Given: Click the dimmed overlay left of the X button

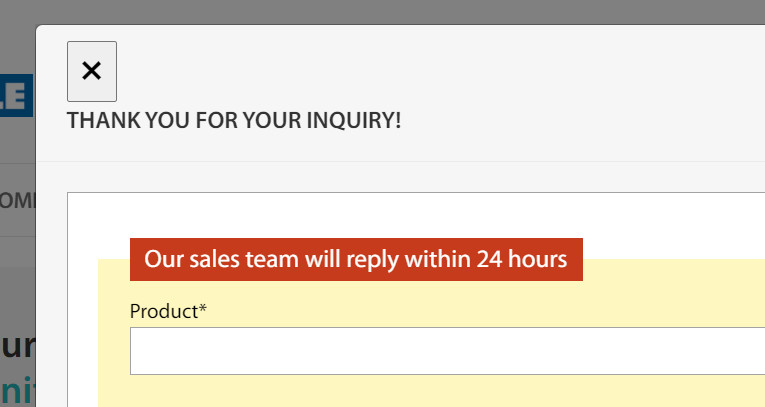Looking at the screenshot, I should [17, 50].
